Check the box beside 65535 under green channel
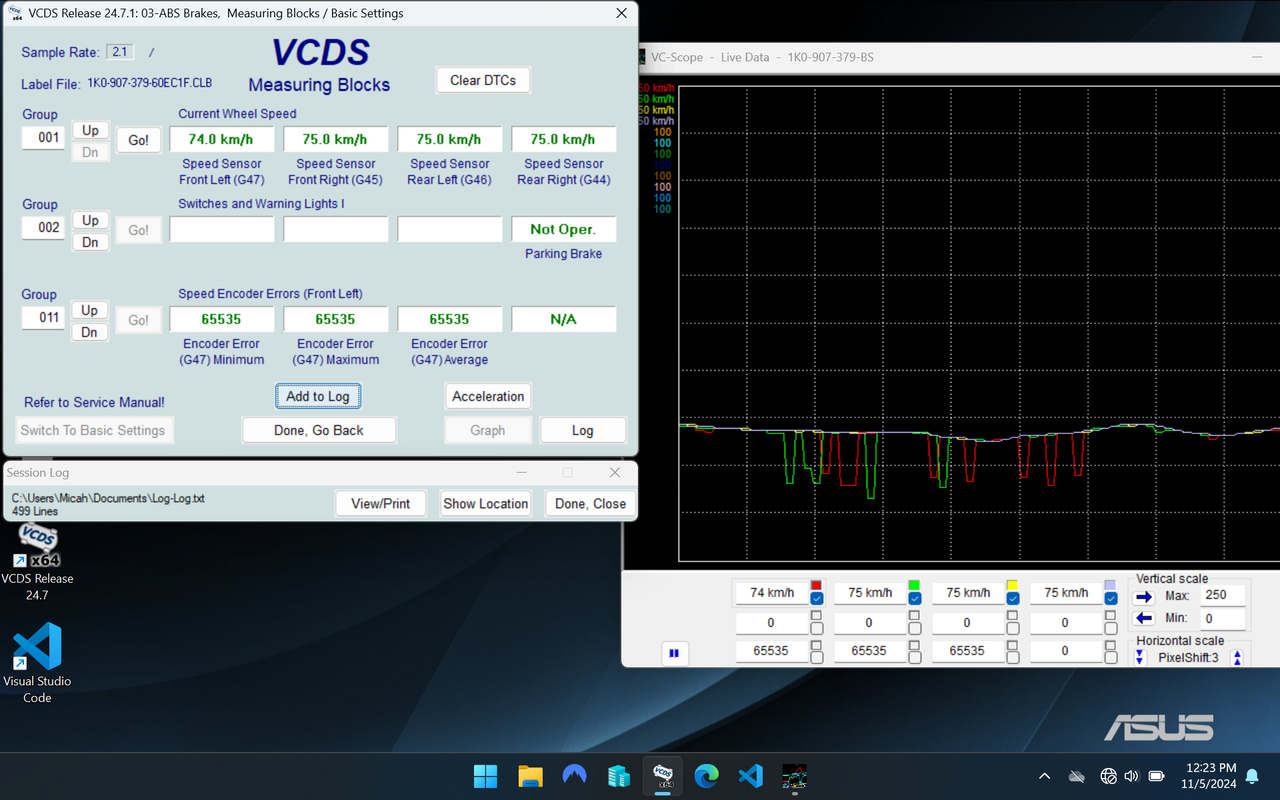 click(914, 657)
